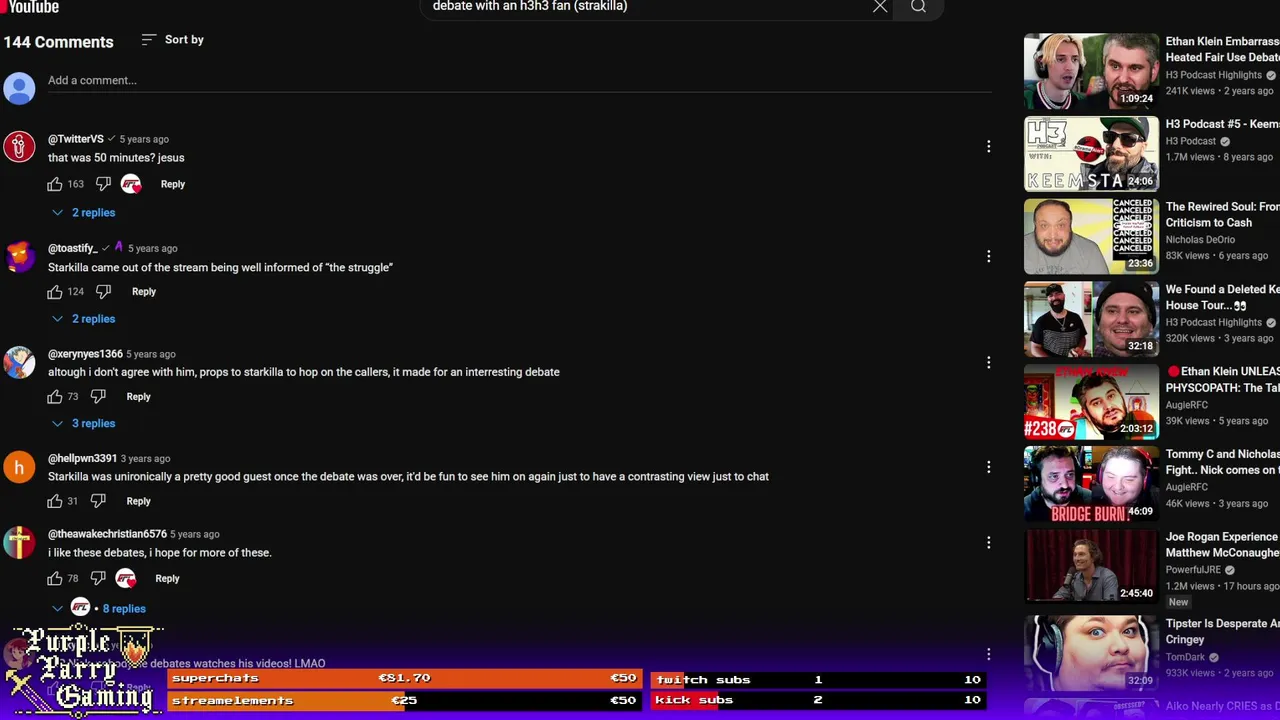The width and height of the screenshot is (1280, 720).
Task: Open @theawakechristian6576 channel name link
Action: click(107, 534)
